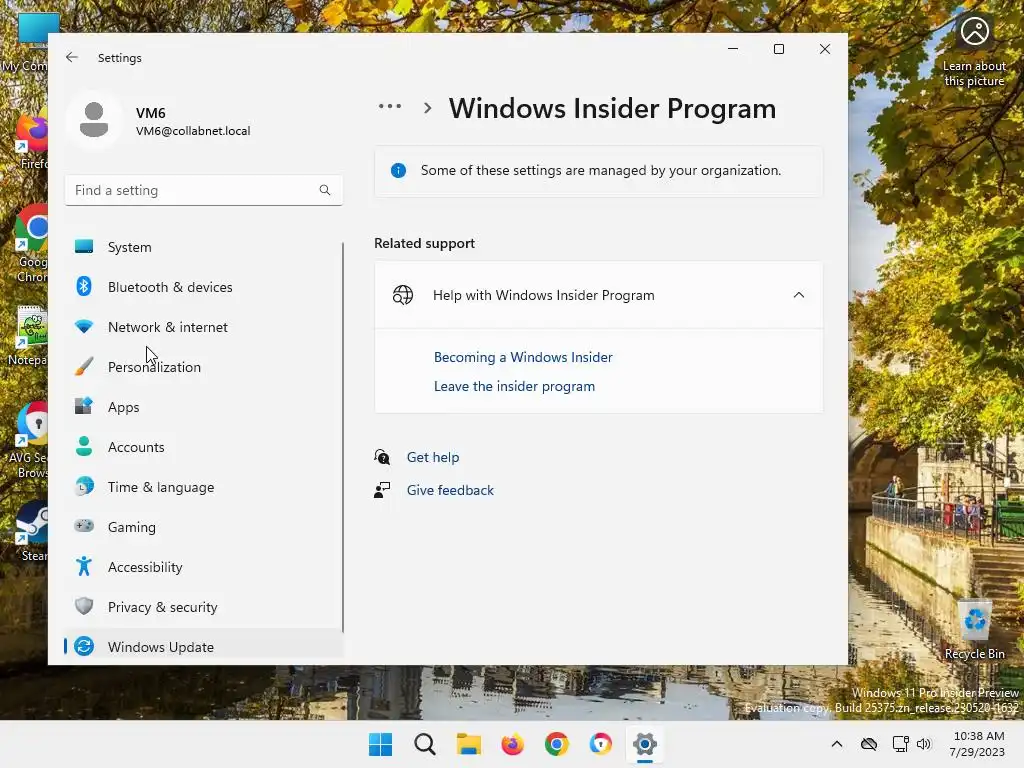Open Becoming a Windows Insider link

click(x=523, y=357)
